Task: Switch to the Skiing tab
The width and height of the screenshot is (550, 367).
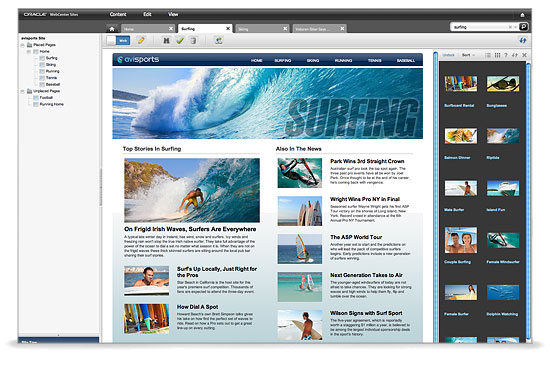Action: (x=262, y=29)
